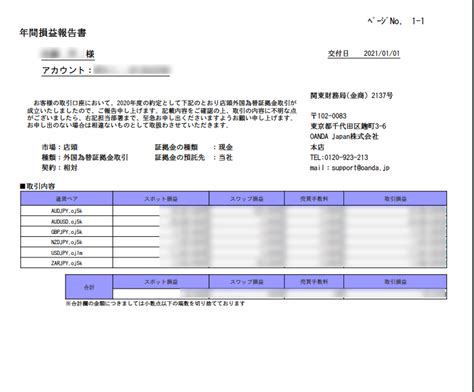The width and height of the screenshot is (474, 392).
Task: Click 種類:外国為替証拠金取引 line
Action: click(x=85, y=157)
